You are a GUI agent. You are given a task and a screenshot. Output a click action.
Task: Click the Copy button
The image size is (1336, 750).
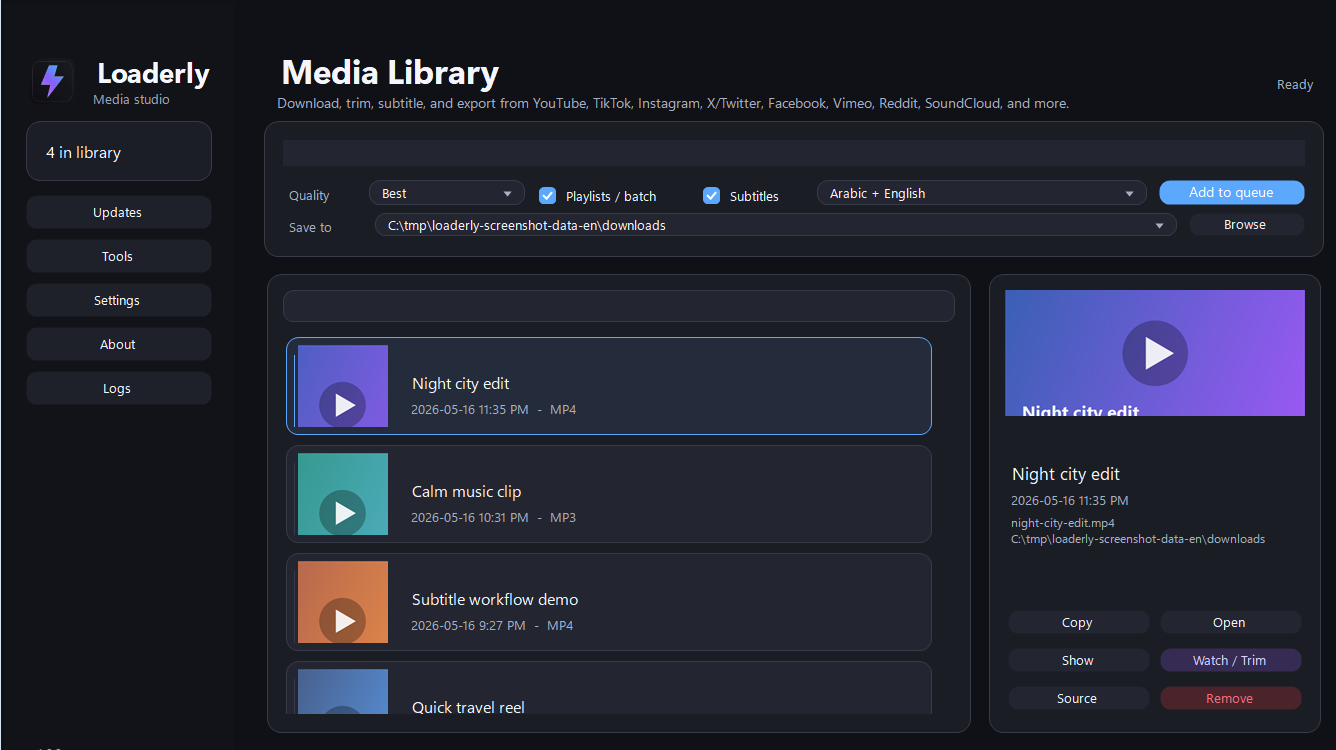1078,622
